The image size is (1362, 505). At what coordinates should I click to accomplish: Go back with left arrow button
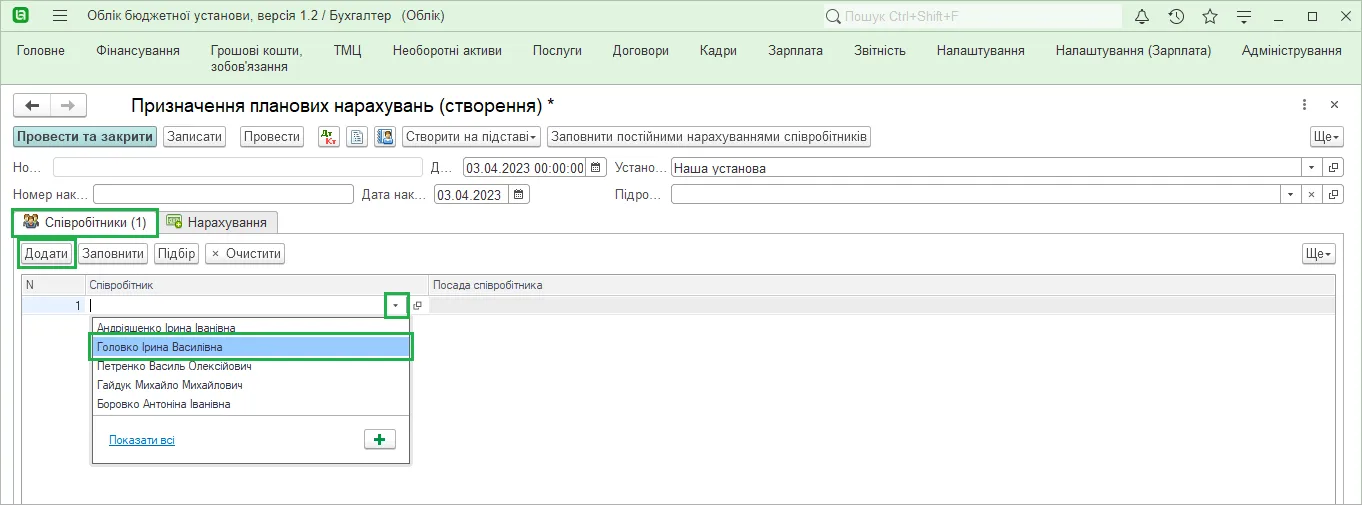tap(32, 105)
